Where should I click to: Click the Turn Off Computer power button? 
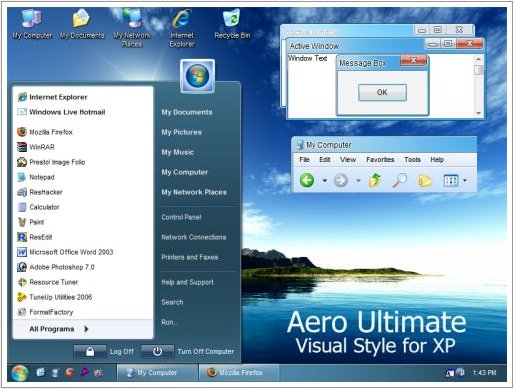157,352
